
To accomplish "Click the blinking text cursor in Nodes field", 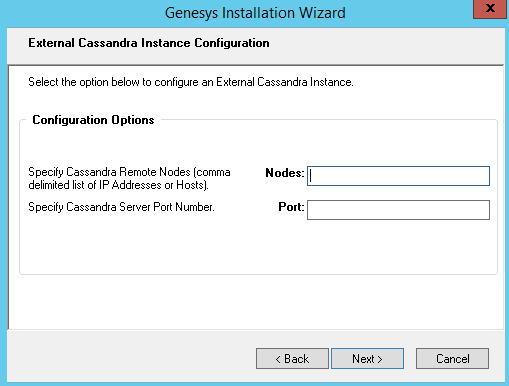I will 310,176.
